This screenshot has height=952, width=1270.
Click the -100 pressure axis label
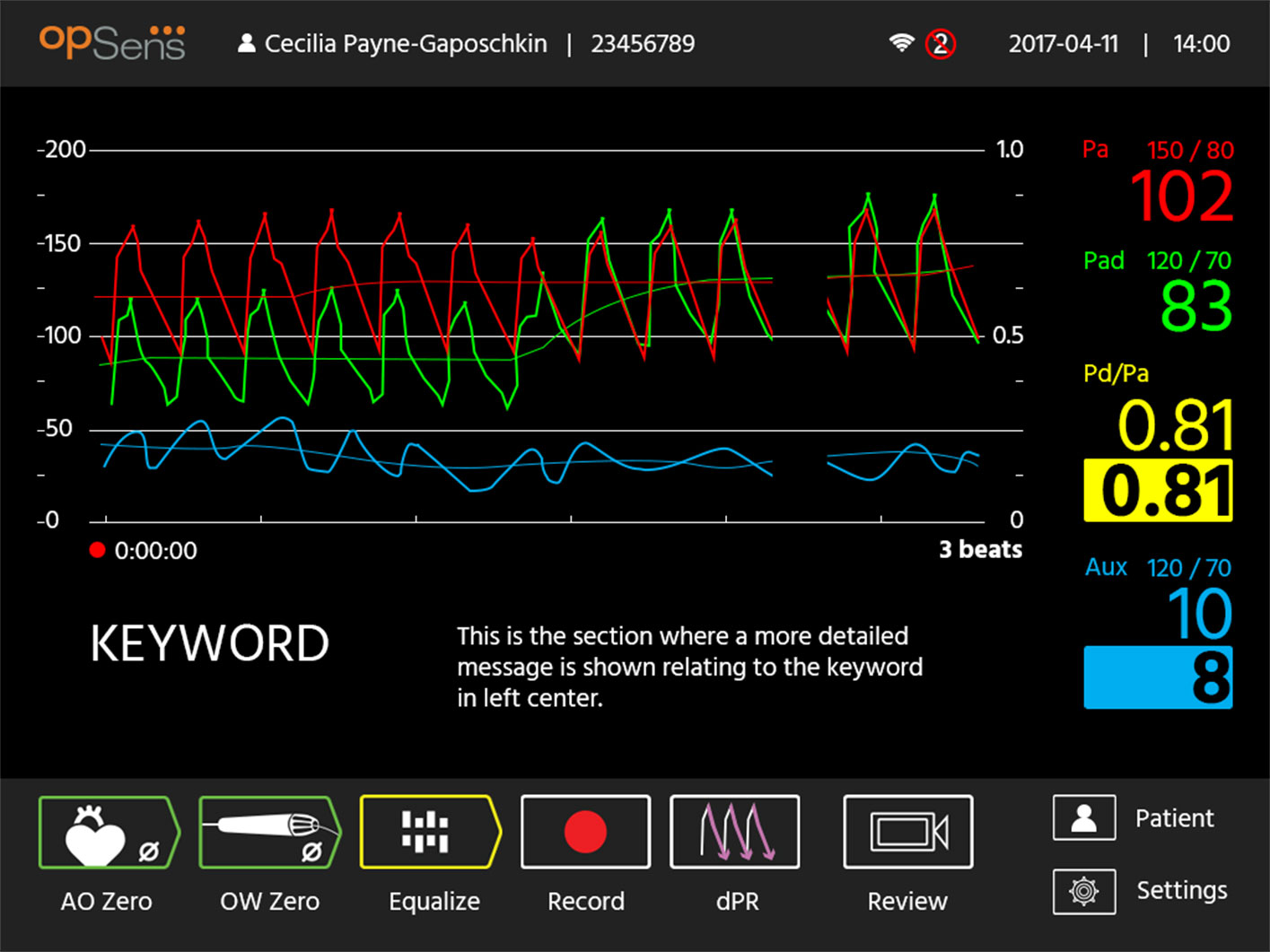pyautogui.click(x=59, y=336)
